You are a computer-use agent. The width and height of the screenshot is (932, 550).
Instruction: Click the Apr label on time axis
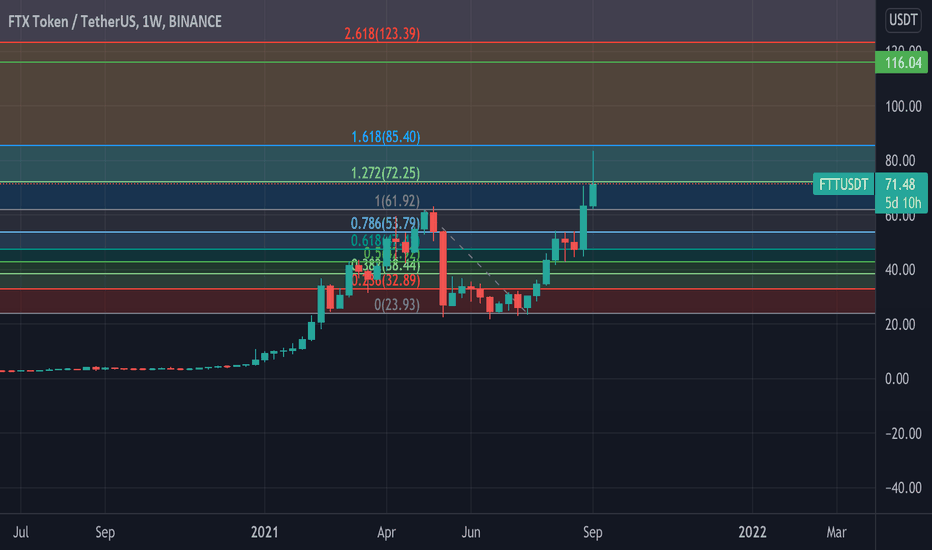[x=386, y=532]
